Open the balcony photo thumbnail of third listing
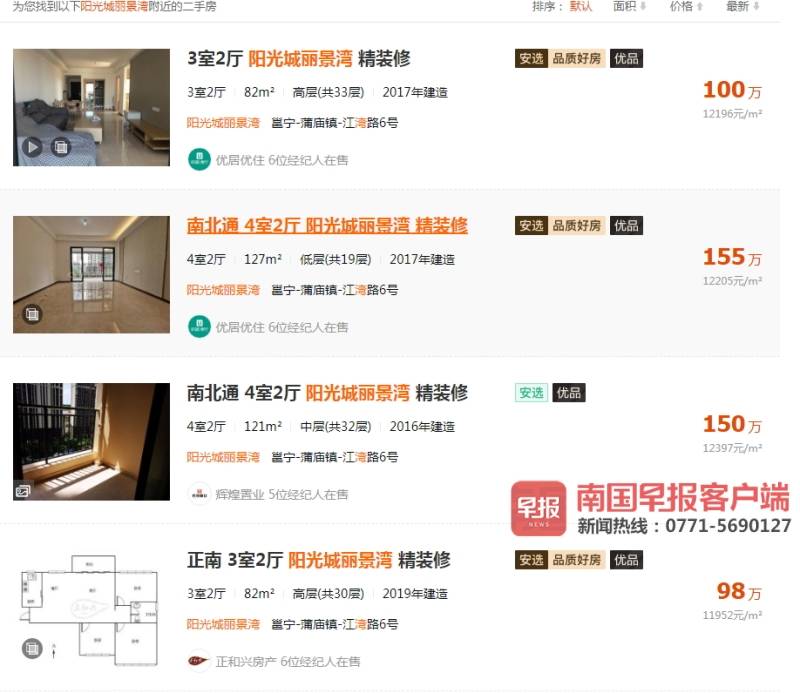 pos(91,441)
